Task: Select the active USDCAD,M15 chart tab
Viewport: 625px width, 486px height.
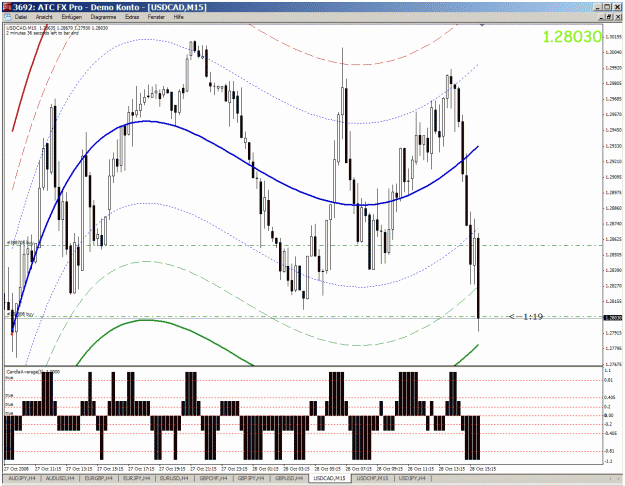Action: 329,478
